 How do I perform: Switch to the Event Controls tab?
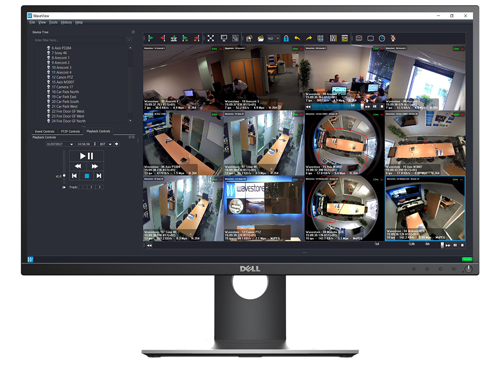pos(45,131)
